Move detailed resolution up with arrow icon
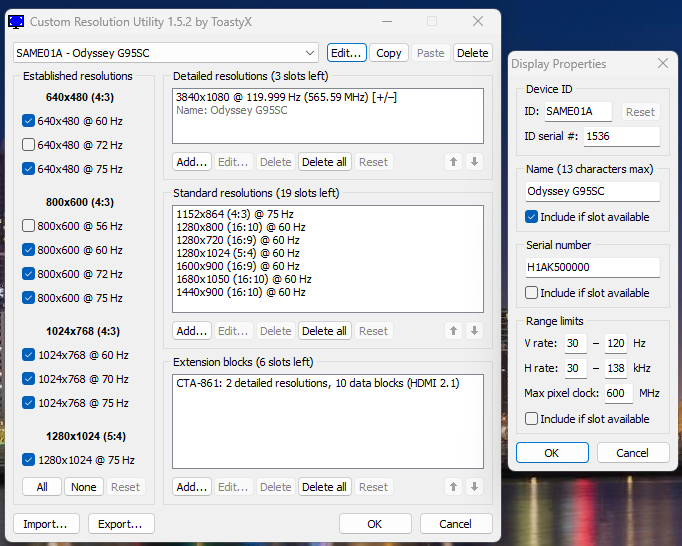Image resolution: width=682 pixels, height=546 pixels. pyautogui.click(x=455, y=162)
